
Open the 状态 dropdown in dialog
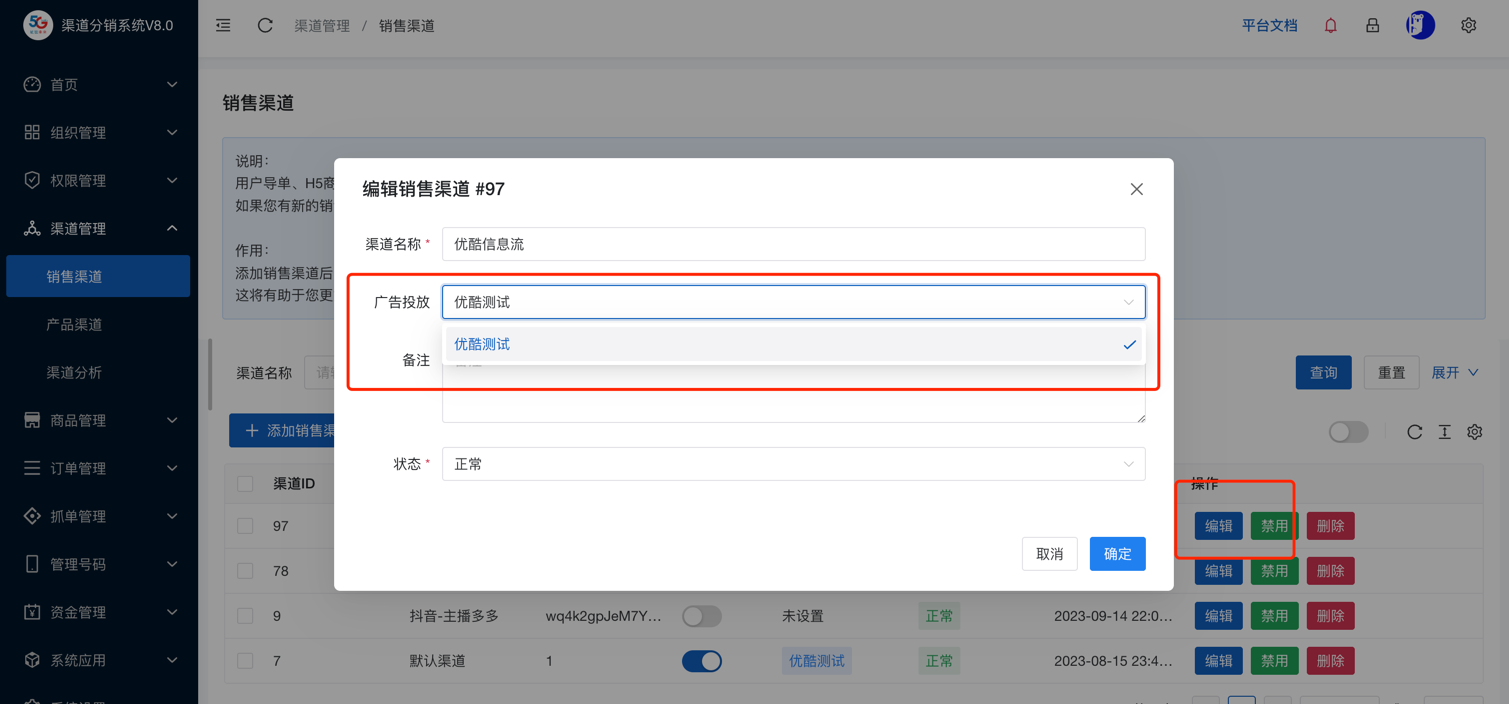(x=793, y=464)
